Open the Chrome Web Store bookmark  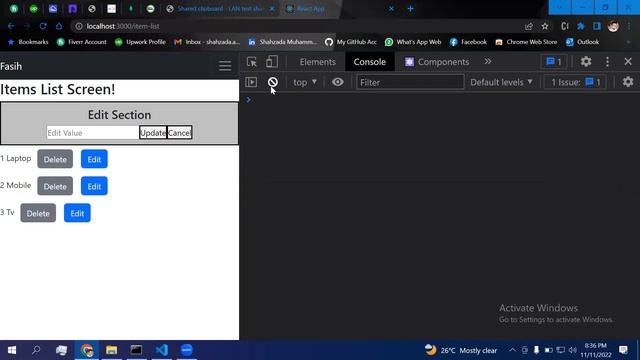526,42
